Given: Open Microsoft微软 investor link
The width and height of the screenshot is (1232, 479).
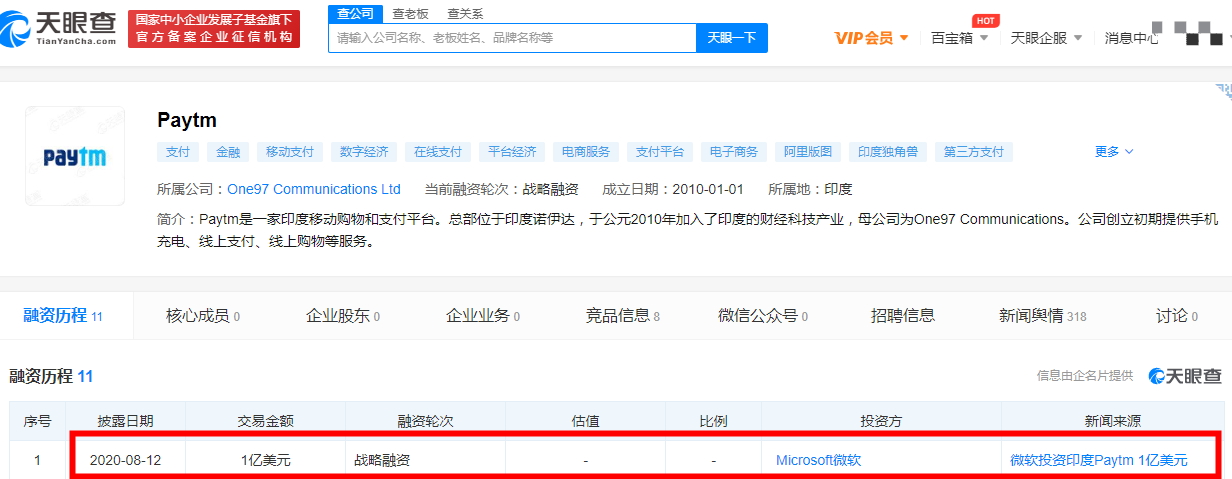Looking at the screenshot, I should pyautogui.click(x=818, y=461).
